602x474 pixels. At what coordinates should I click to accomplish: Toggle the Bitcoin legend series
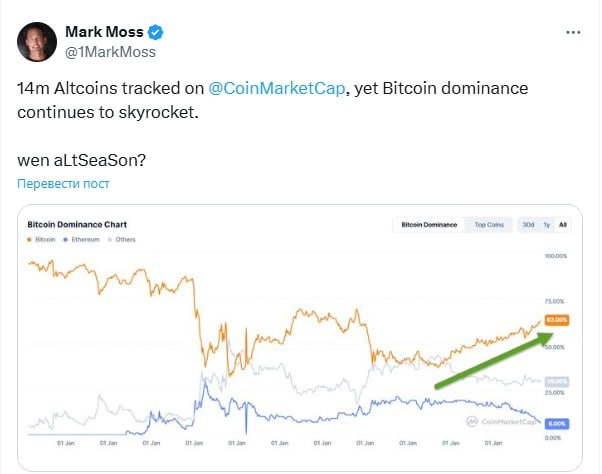pyautogui.click(x=44, y=240)
